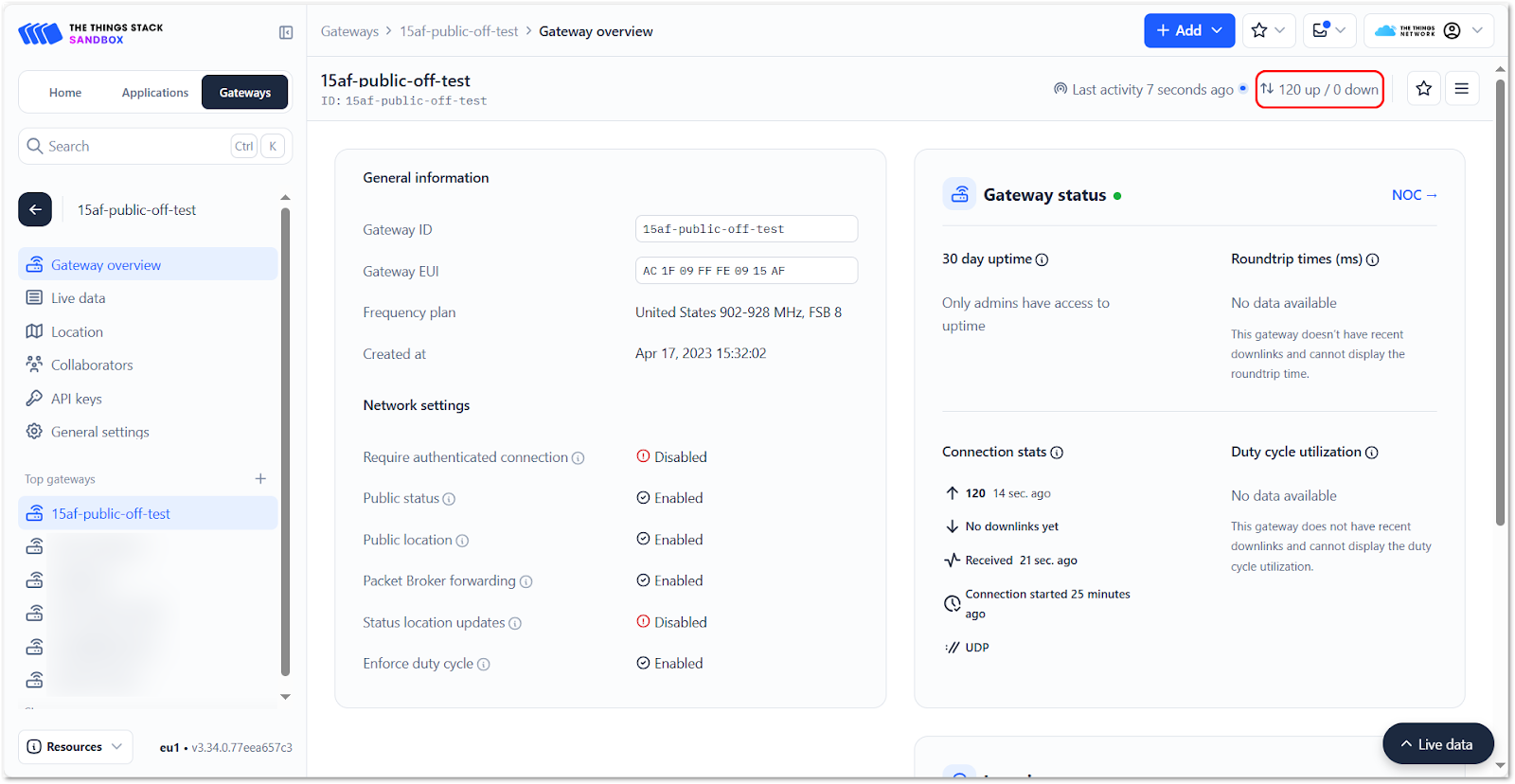Follow the NOC link

pos(1414,195)
